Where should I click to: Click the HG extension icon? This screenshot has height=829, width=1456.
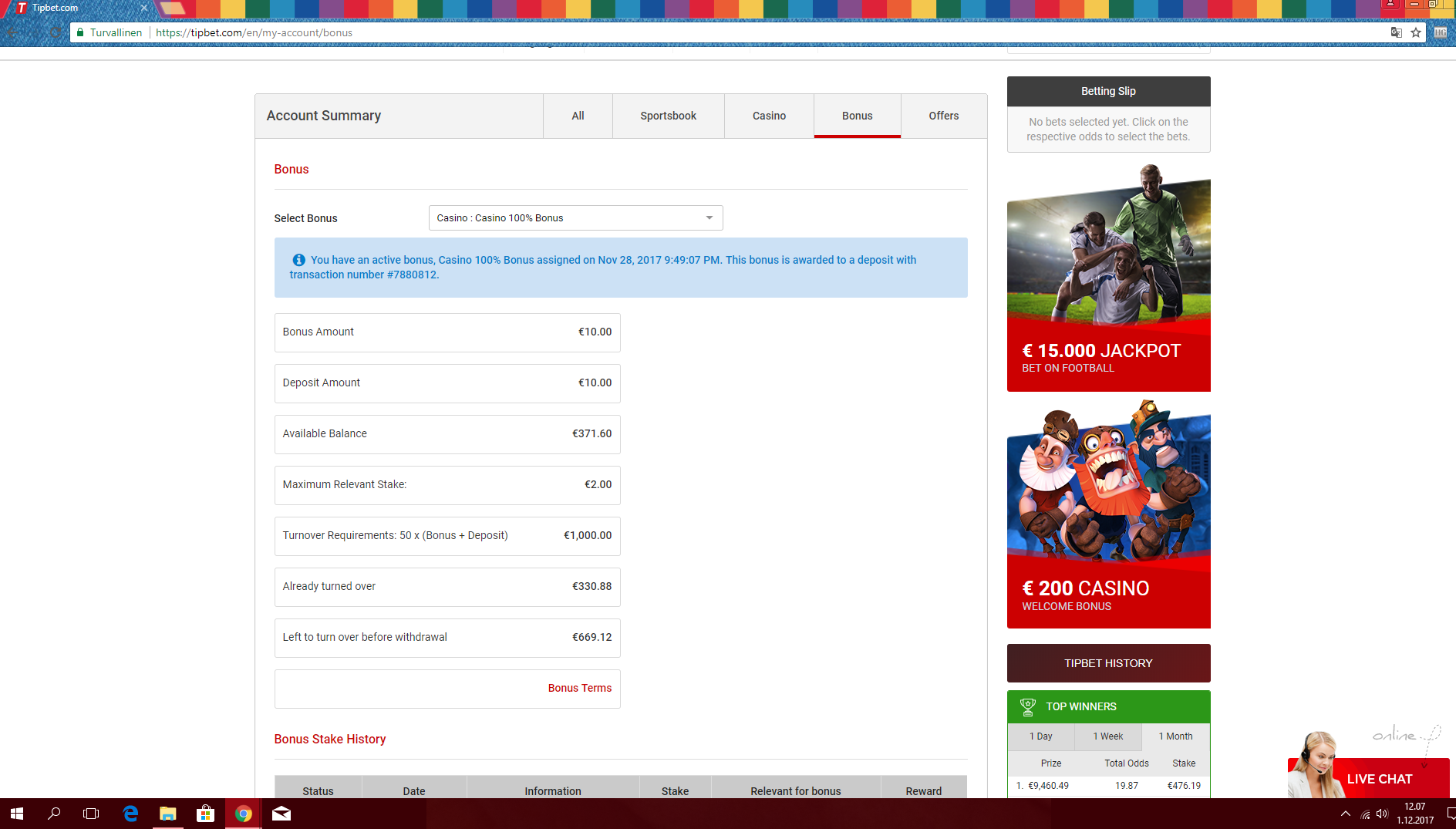pos(1440,32)
